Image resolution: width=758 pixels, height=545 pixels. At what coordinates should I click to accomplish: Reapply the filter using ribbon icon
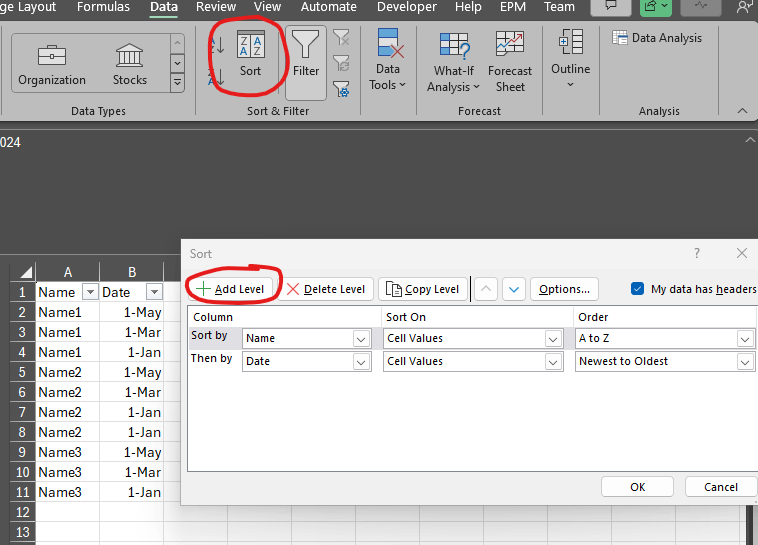(x=341, y=63)
